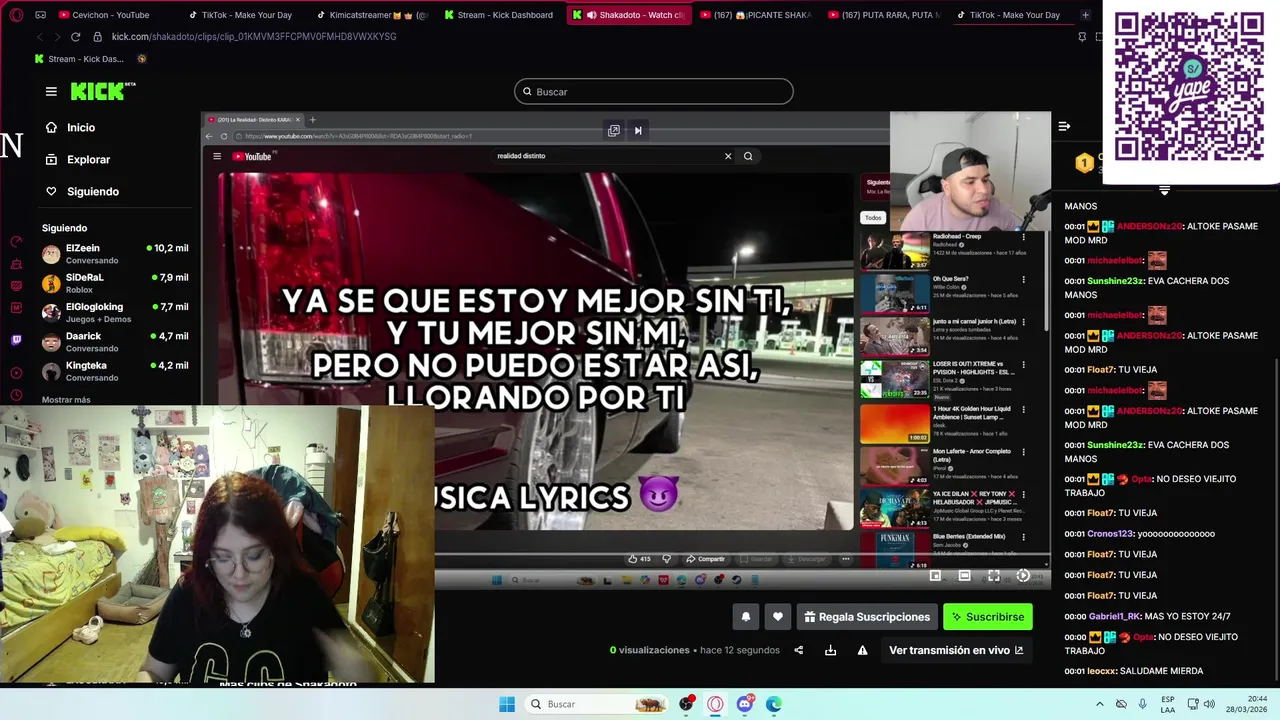Image resolution: width=1280 pixels, height=720 pixels.
Task: Open Siguiendo in Kick sidebar
Action: (x=92, y=191)
